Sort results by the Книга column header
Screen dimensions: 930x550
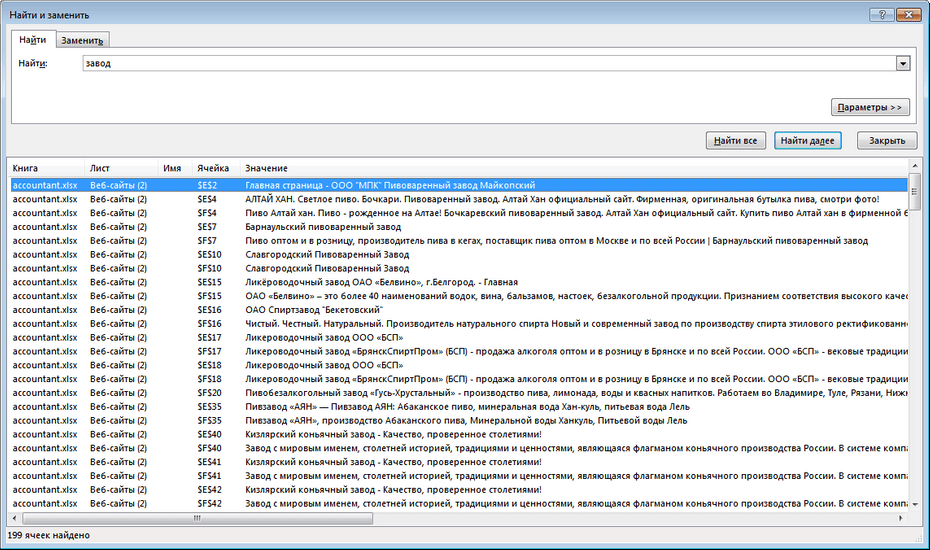[x=47, y=169]
